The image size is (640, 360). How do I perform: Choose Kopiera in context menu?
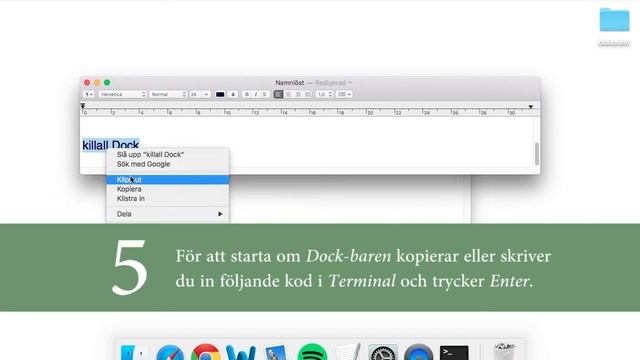pos(168,189)
